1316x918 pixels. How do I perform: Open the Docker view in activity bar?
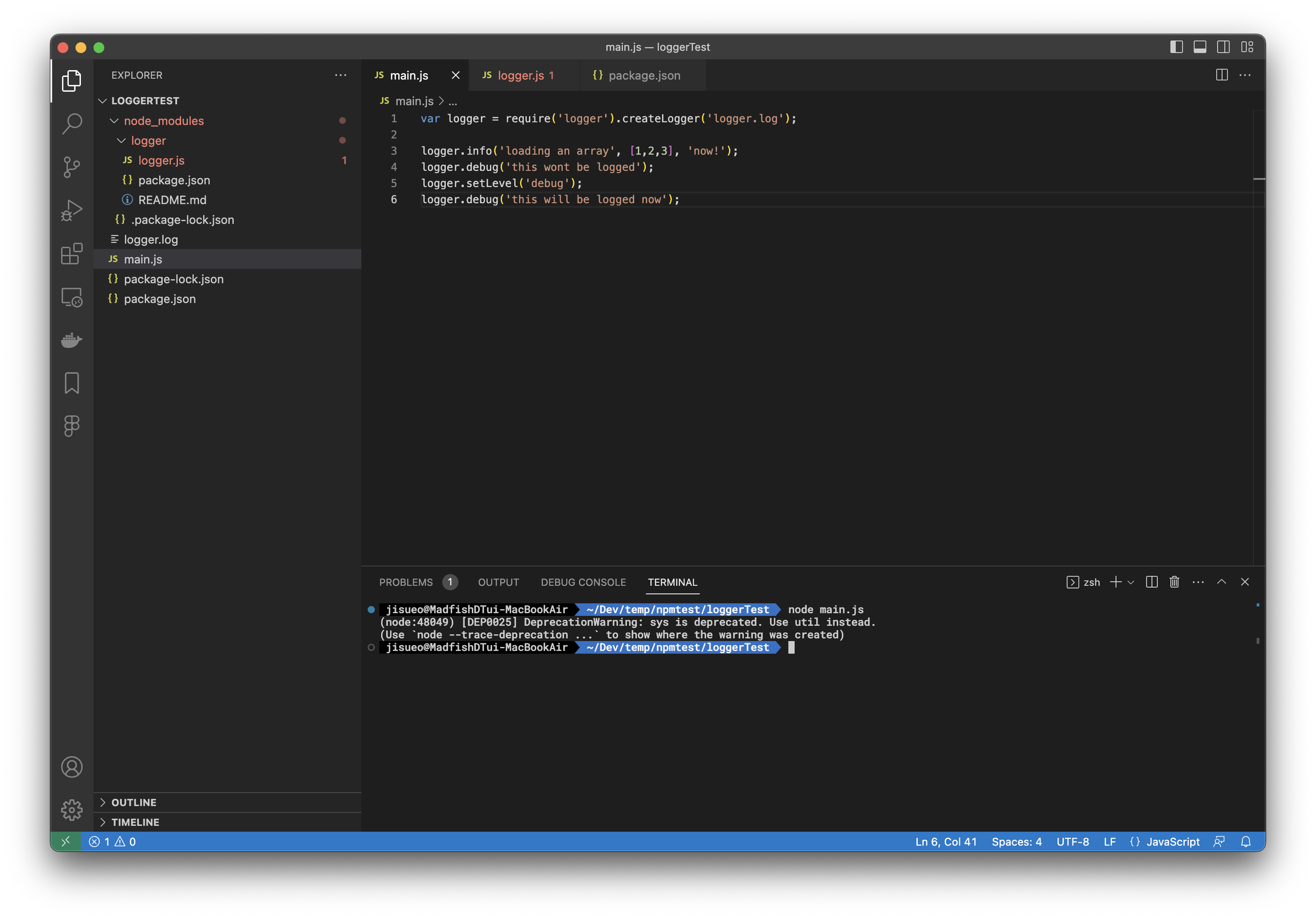[71, 340]
